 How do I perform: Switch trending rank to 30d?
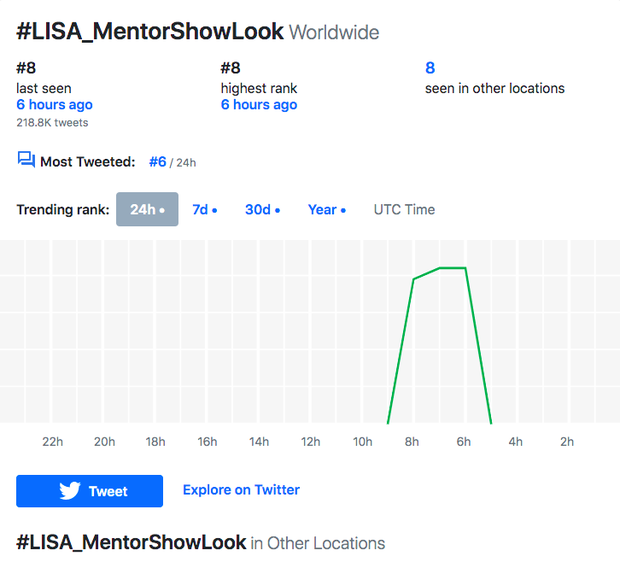pos(262,210)
